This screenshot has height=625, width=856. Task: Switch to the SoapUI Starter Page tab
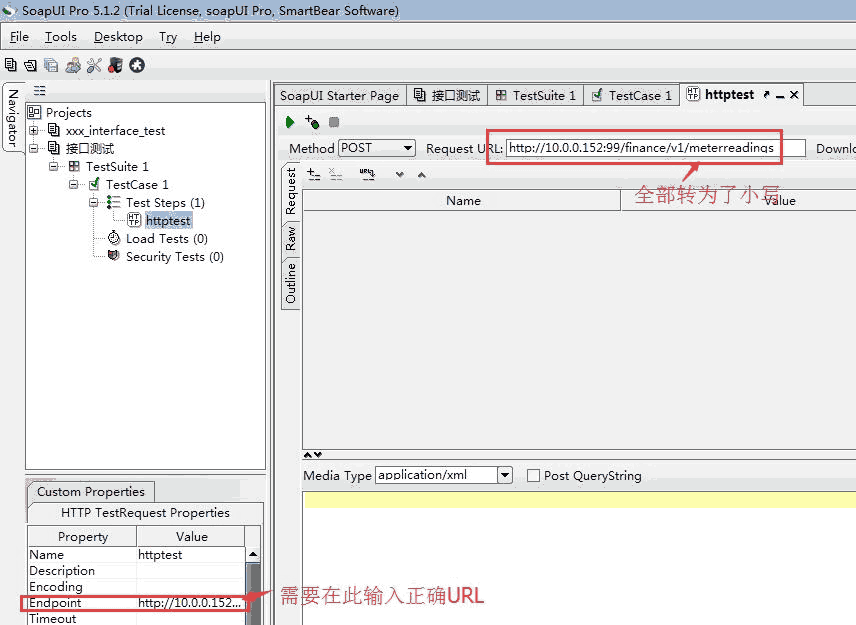coord(339,96)
